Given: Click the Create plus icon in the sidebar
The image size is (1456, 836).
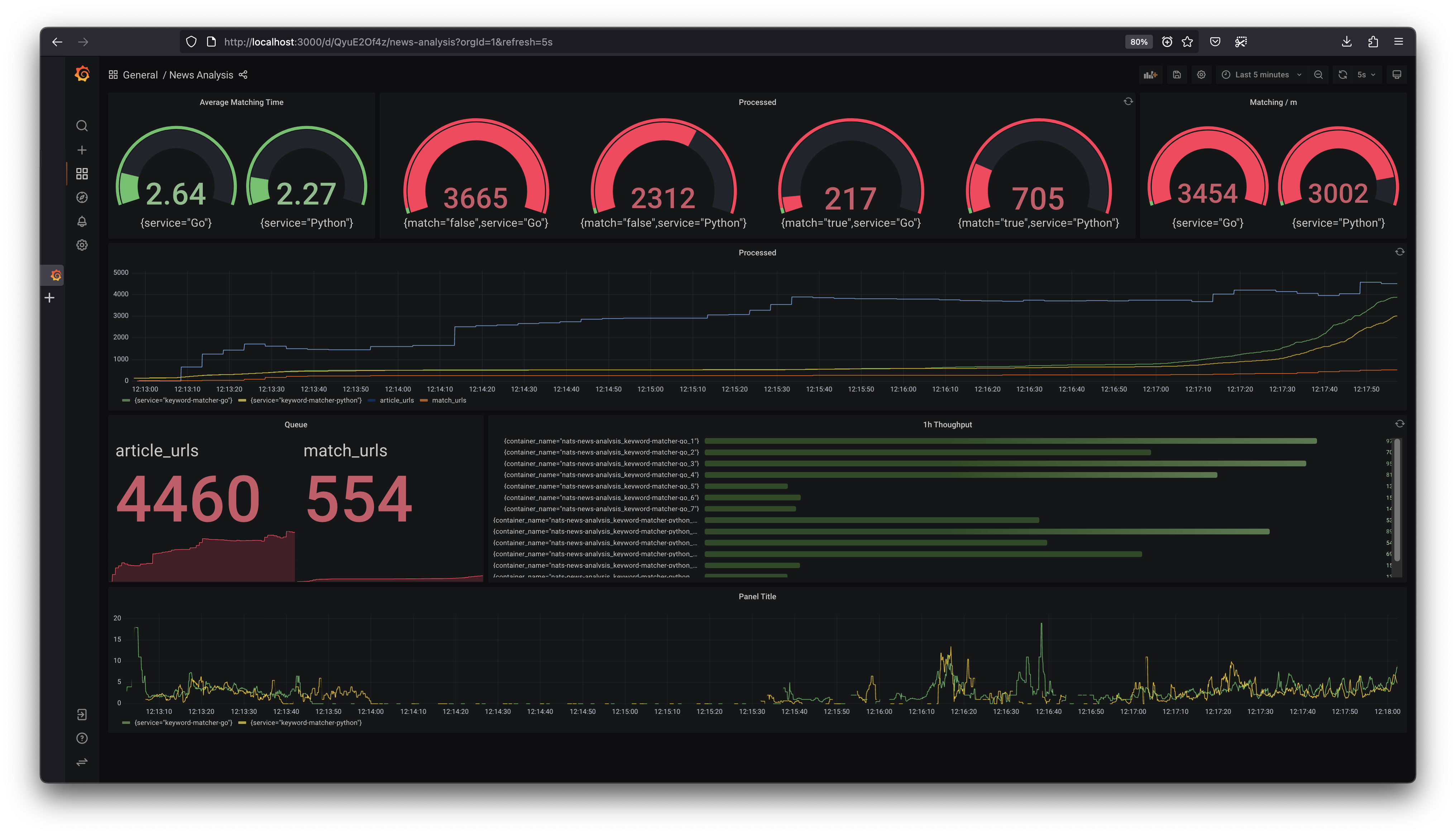Looking at the screenshot, I should point(82,150).
